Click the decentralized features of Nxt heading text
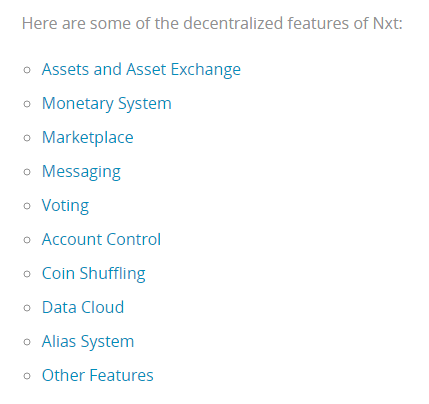 tap(212, 24)
